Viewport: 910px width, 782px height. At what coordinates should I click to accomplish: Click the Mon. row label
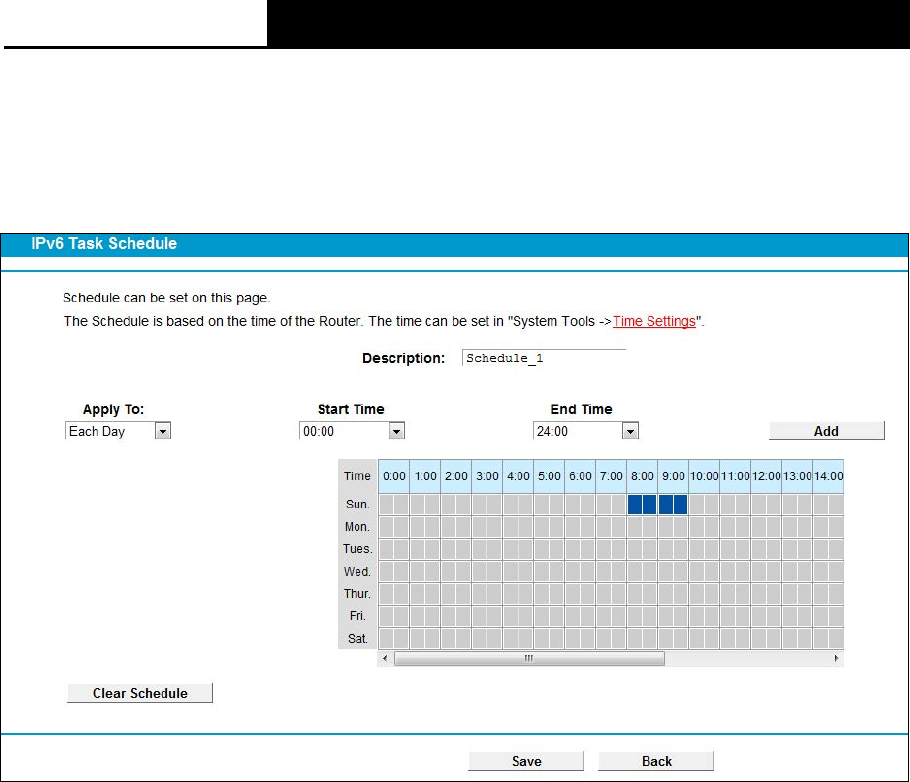(358, 527)
